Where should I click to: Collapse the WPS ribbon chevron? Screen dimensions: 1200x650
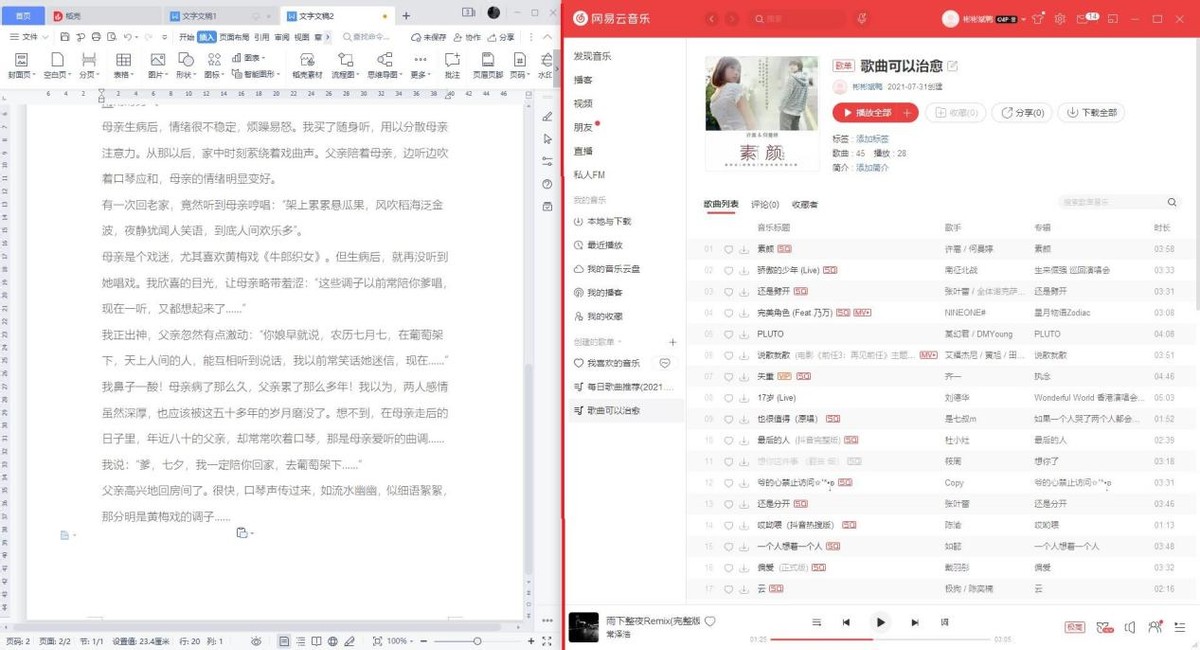(548, 37)
